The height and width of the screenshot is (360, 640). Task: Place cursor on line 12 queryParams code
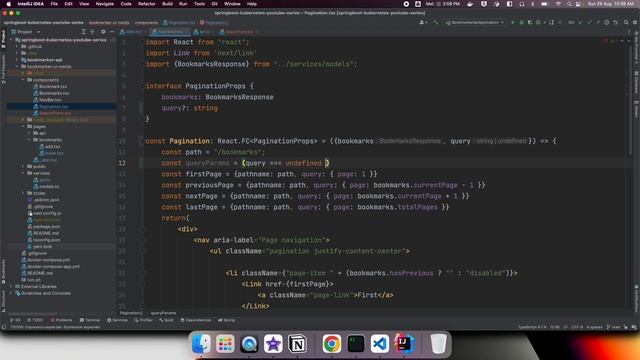pos(207,163)
